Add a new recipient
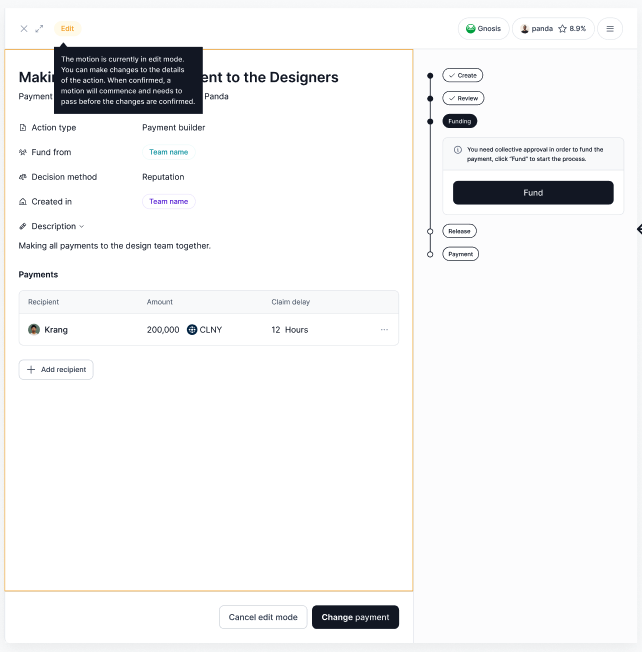642x652 pixels. point(56,370)
